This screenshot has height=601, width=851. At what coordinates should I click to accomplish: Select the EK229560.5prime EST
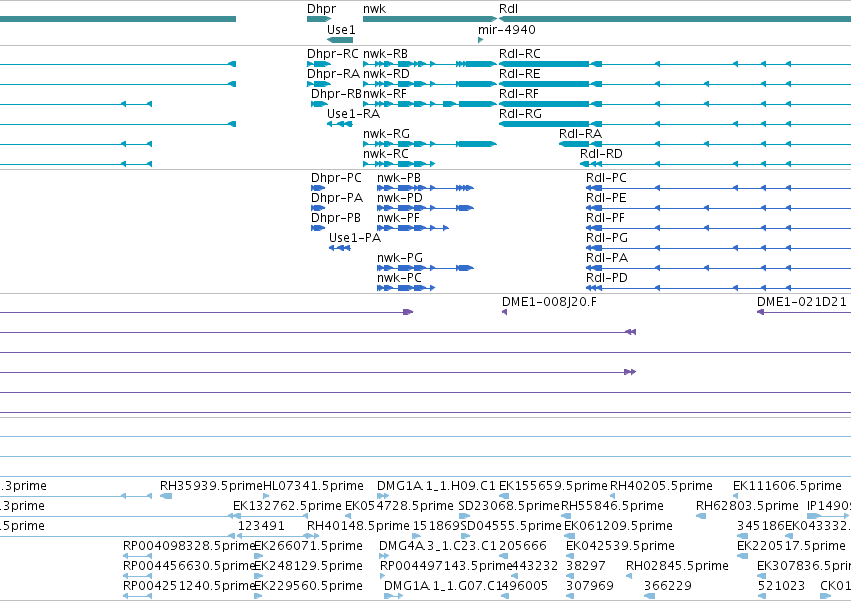(x=258, y=596)
